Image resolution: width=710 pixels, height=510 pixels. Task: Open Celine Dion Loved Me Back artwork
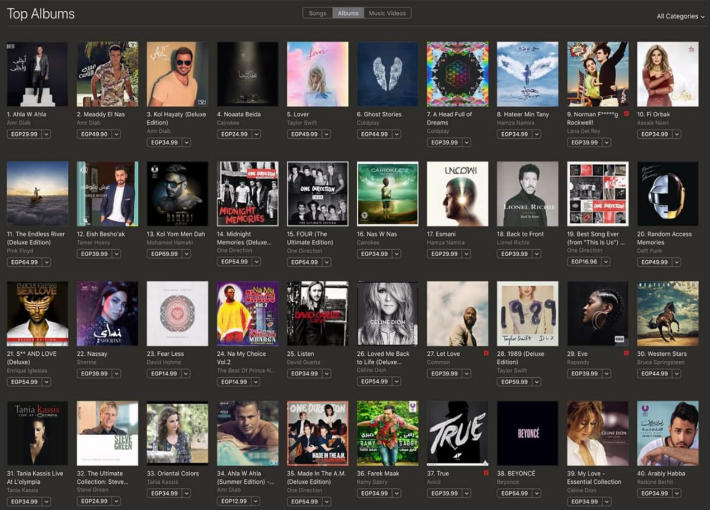pyautogui.click(x=388, y=313)
